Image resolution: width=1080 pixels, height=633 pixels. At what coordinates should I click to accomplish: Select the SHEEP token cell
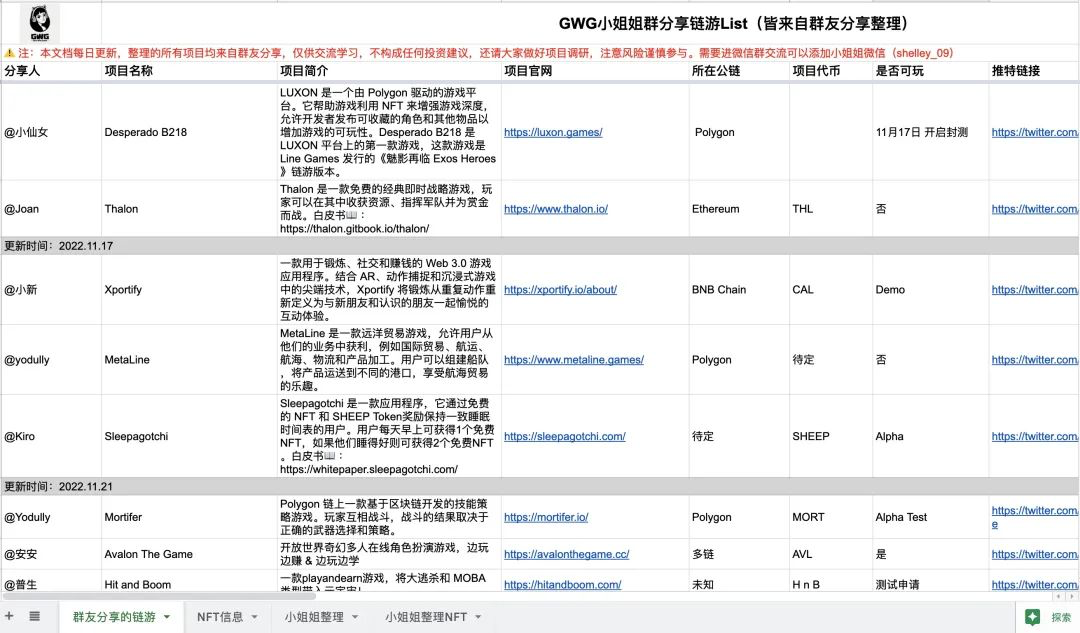(x=831, y=436)
